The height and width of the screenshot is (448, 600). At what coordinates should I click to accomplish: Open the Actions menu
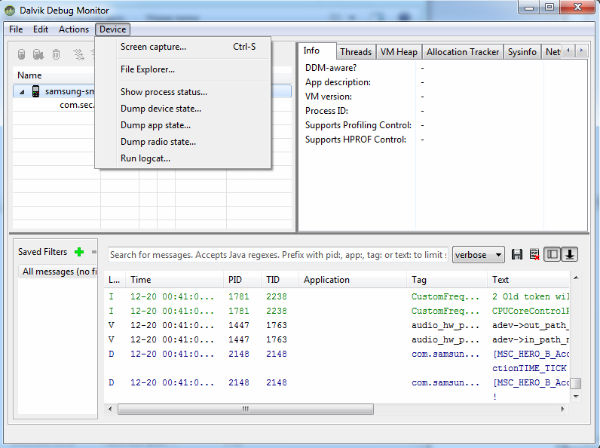point(73,29)
